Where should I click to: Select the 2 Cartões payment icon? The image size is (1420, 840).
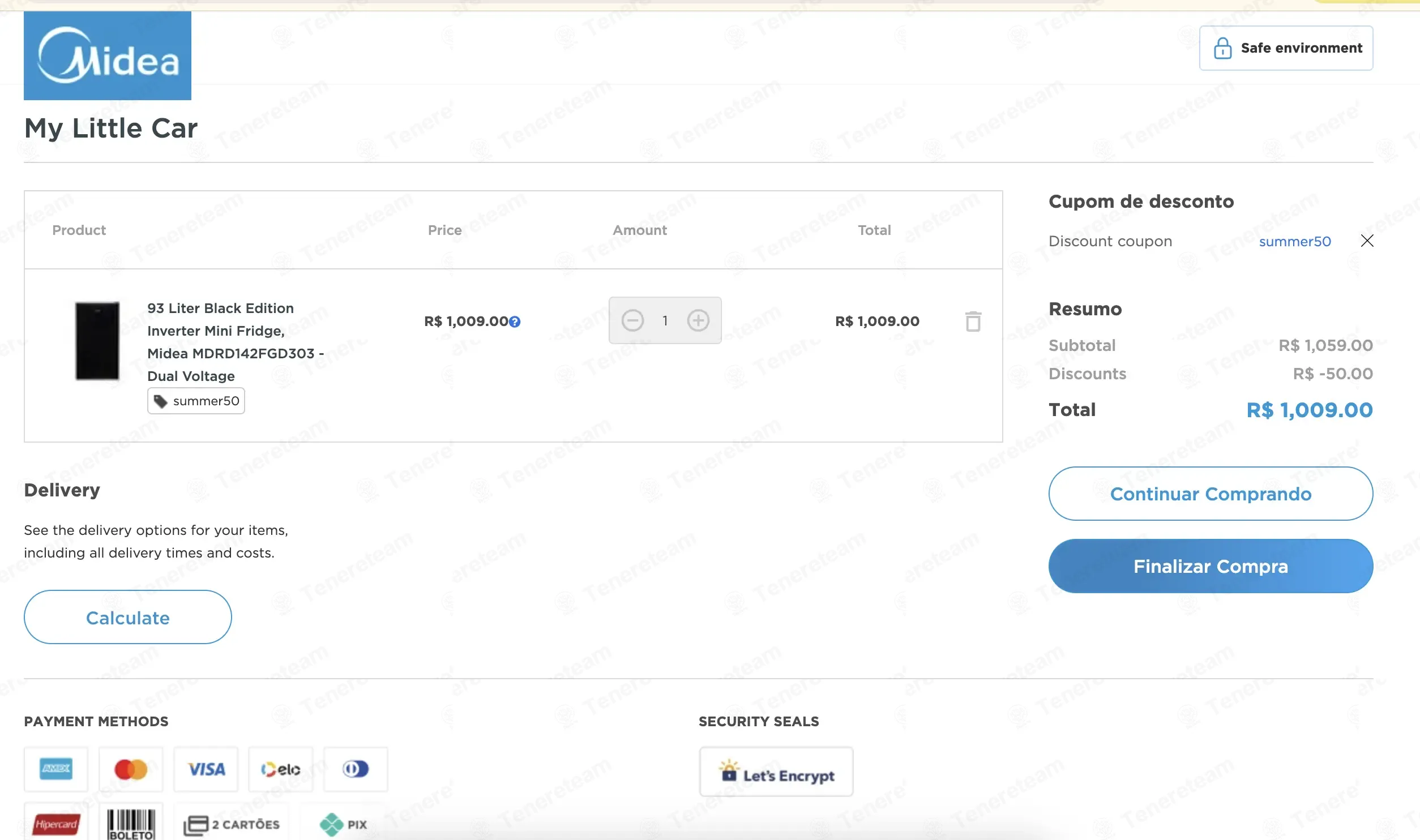pos(232,824)
